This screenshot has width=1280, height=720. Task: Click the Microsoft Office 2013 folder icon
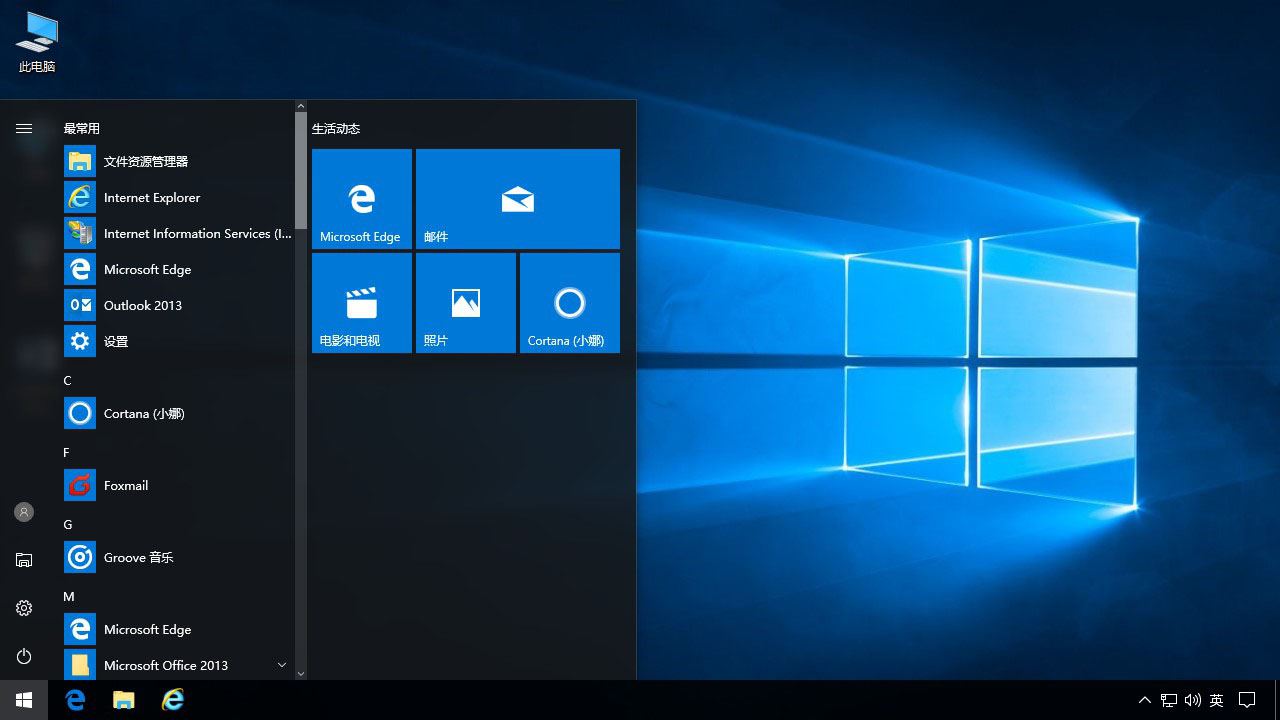pos(80,664)
